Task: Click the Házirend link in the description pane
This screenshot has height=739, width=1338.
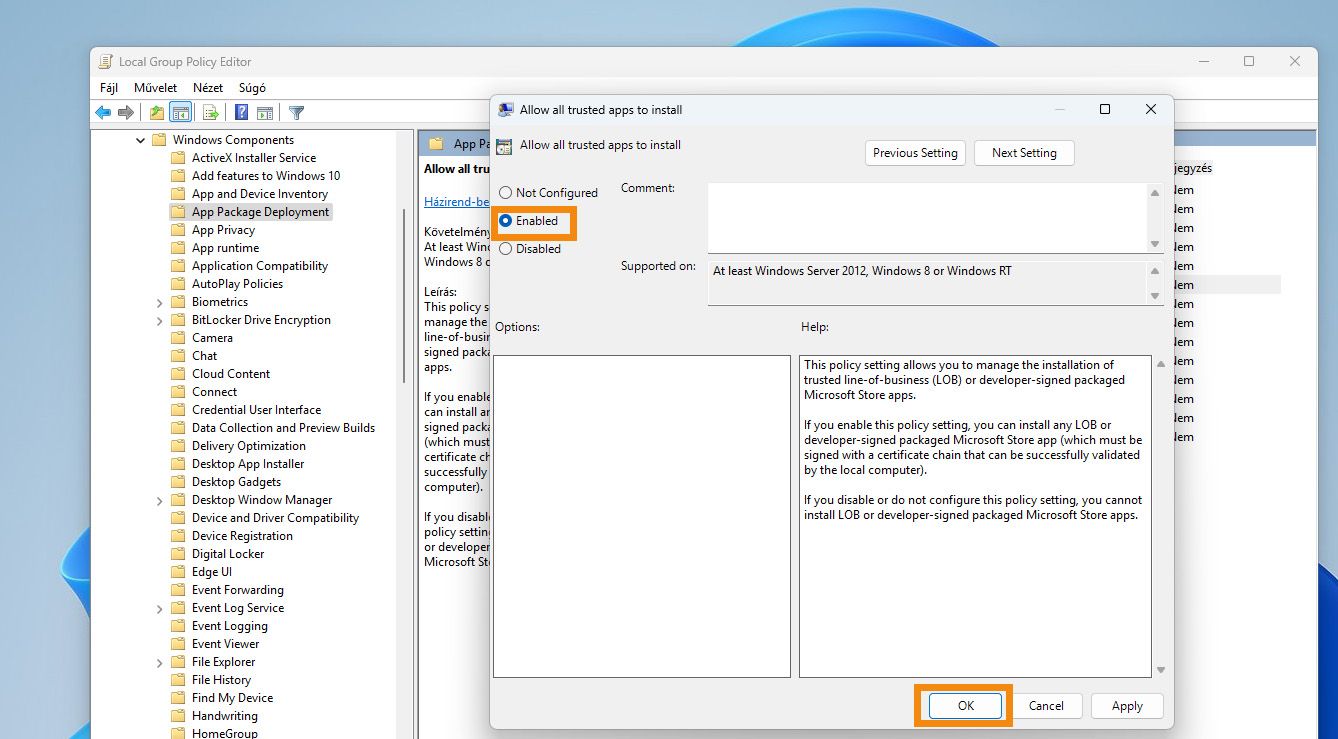Action: 456,201
